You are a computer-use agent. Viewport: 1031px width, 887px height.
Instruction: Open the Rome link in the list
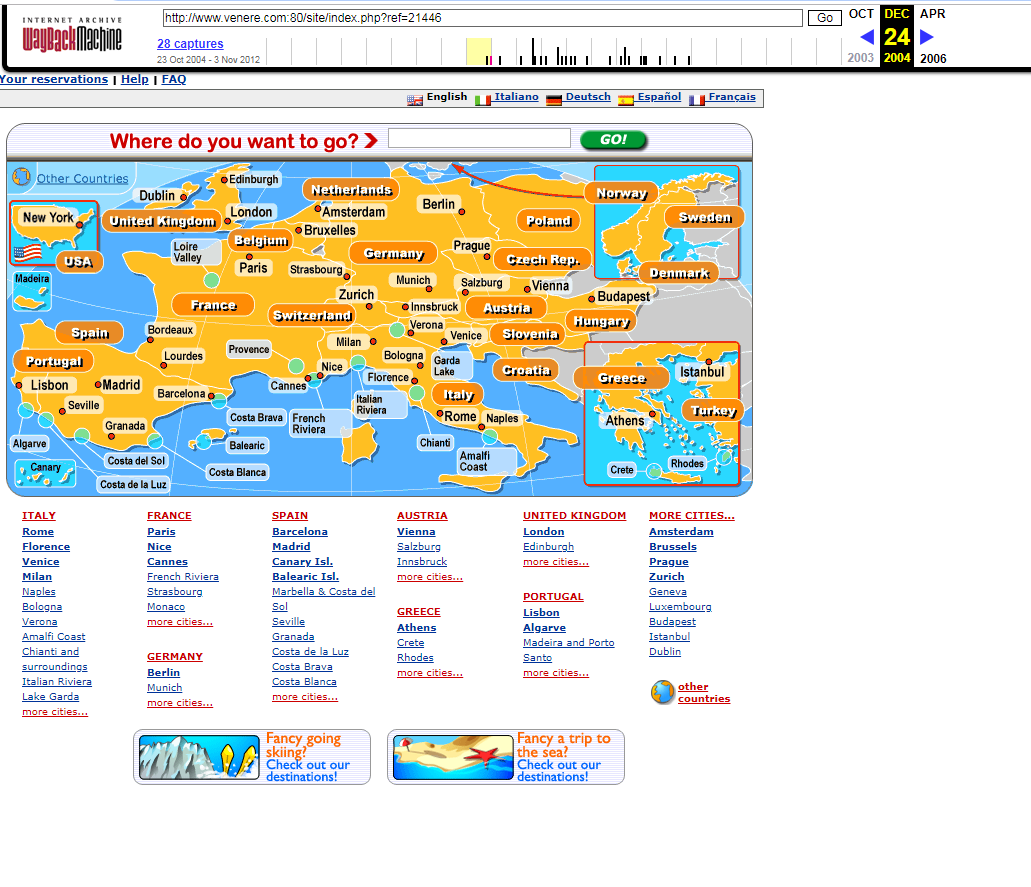click(38, 531)
